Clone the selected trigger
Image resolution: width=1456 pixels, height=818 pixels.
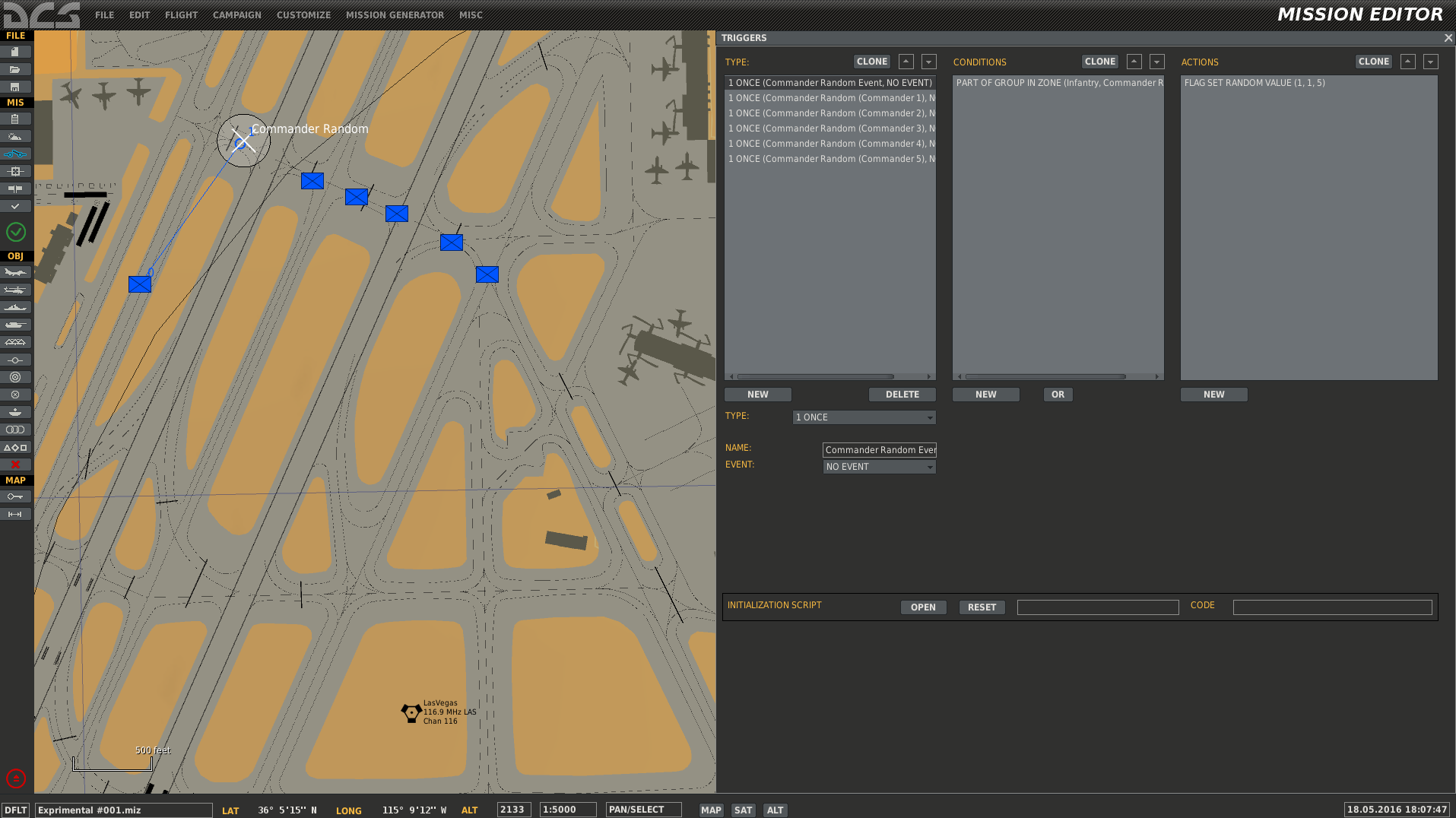click(872, 62)
